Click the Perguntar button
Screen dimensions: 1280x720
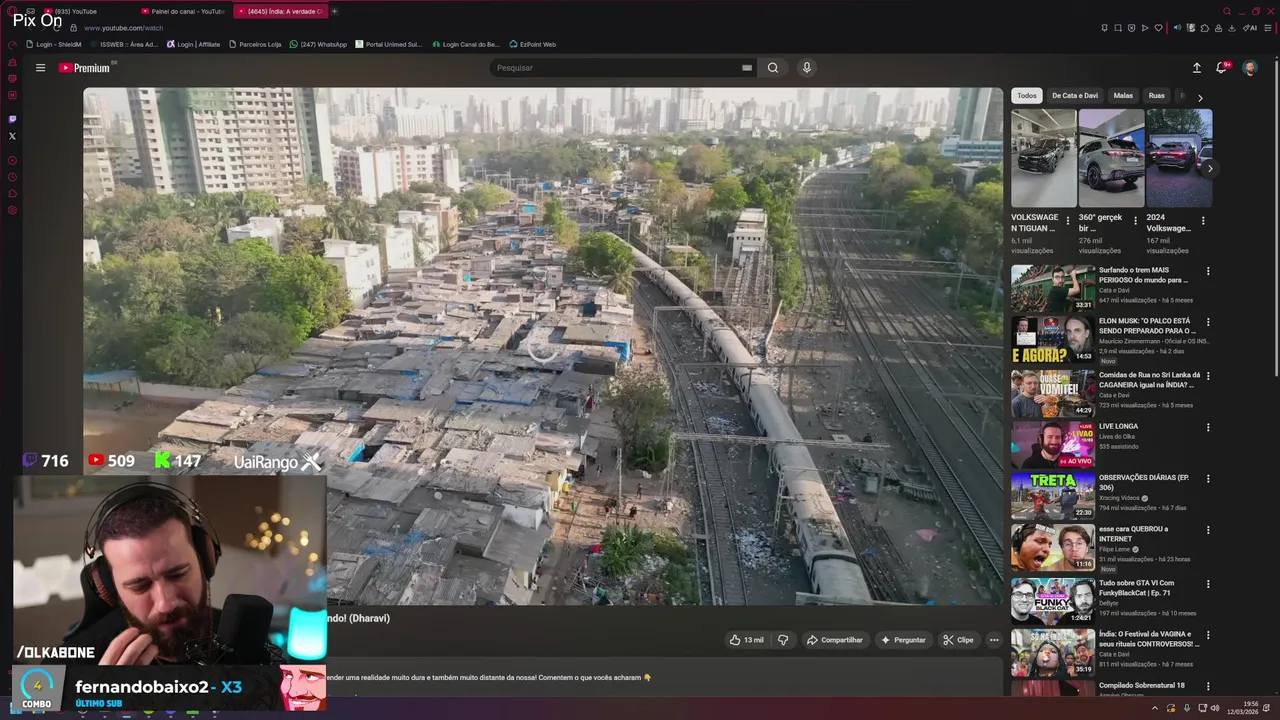tap(903, 640)
